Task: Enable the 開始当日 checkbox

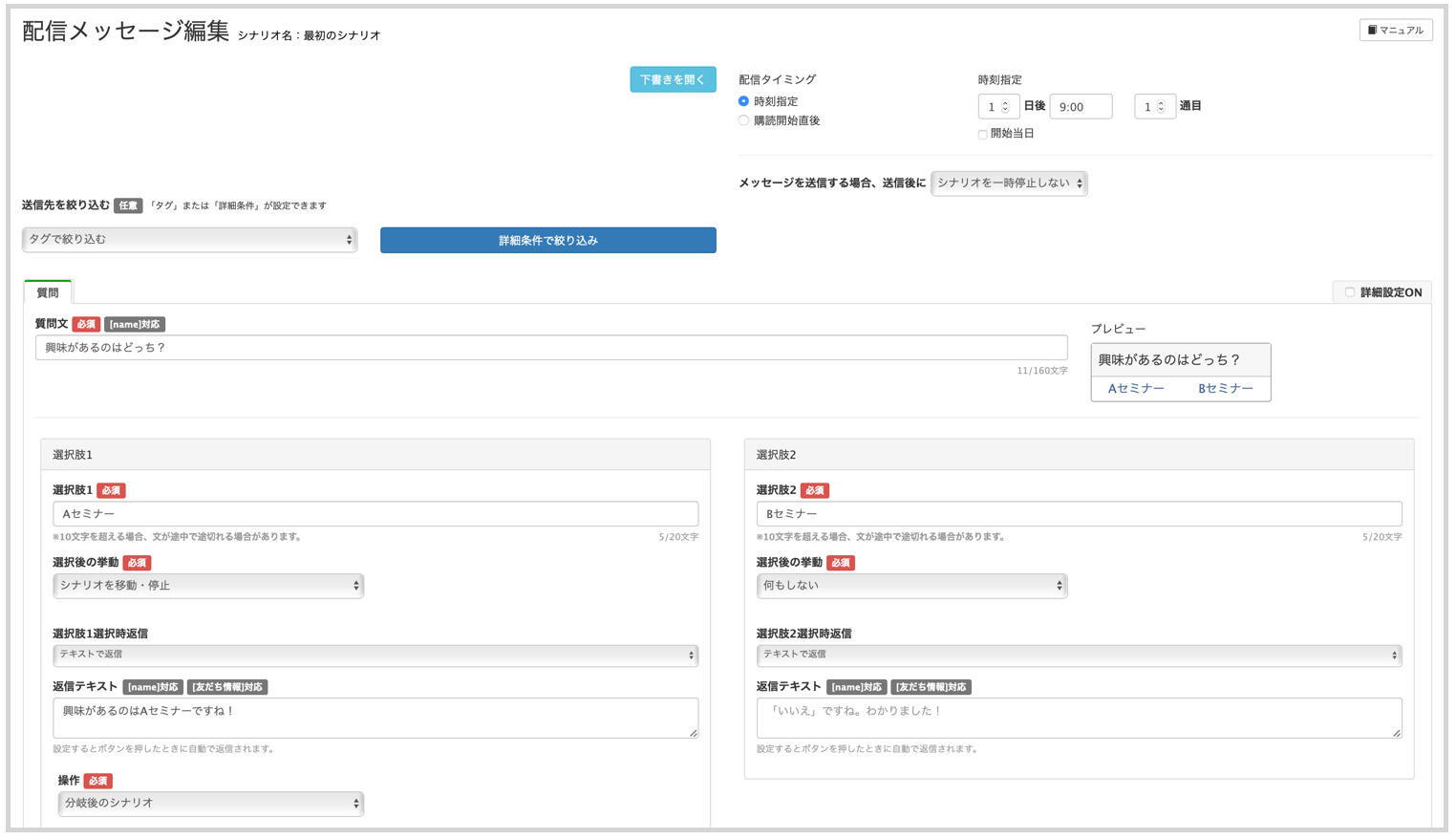Action: tap(982, 135)
